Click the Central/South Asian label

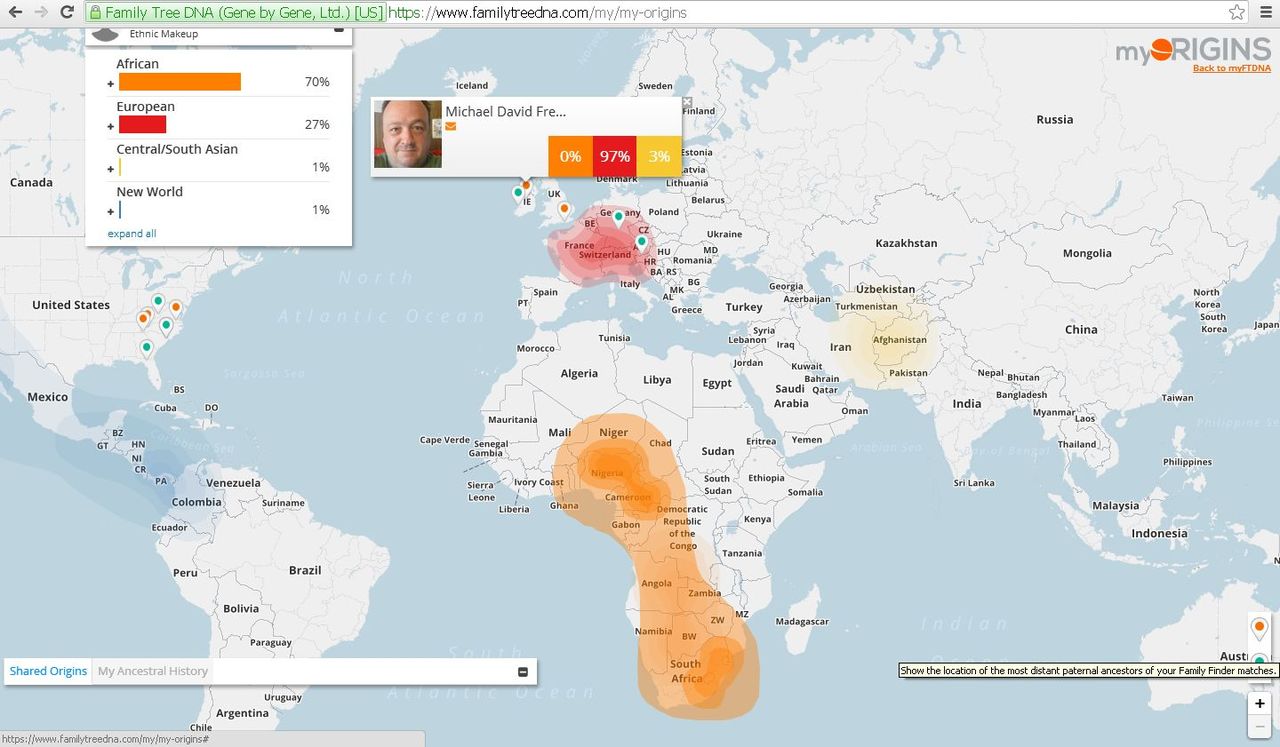[177, 149]
